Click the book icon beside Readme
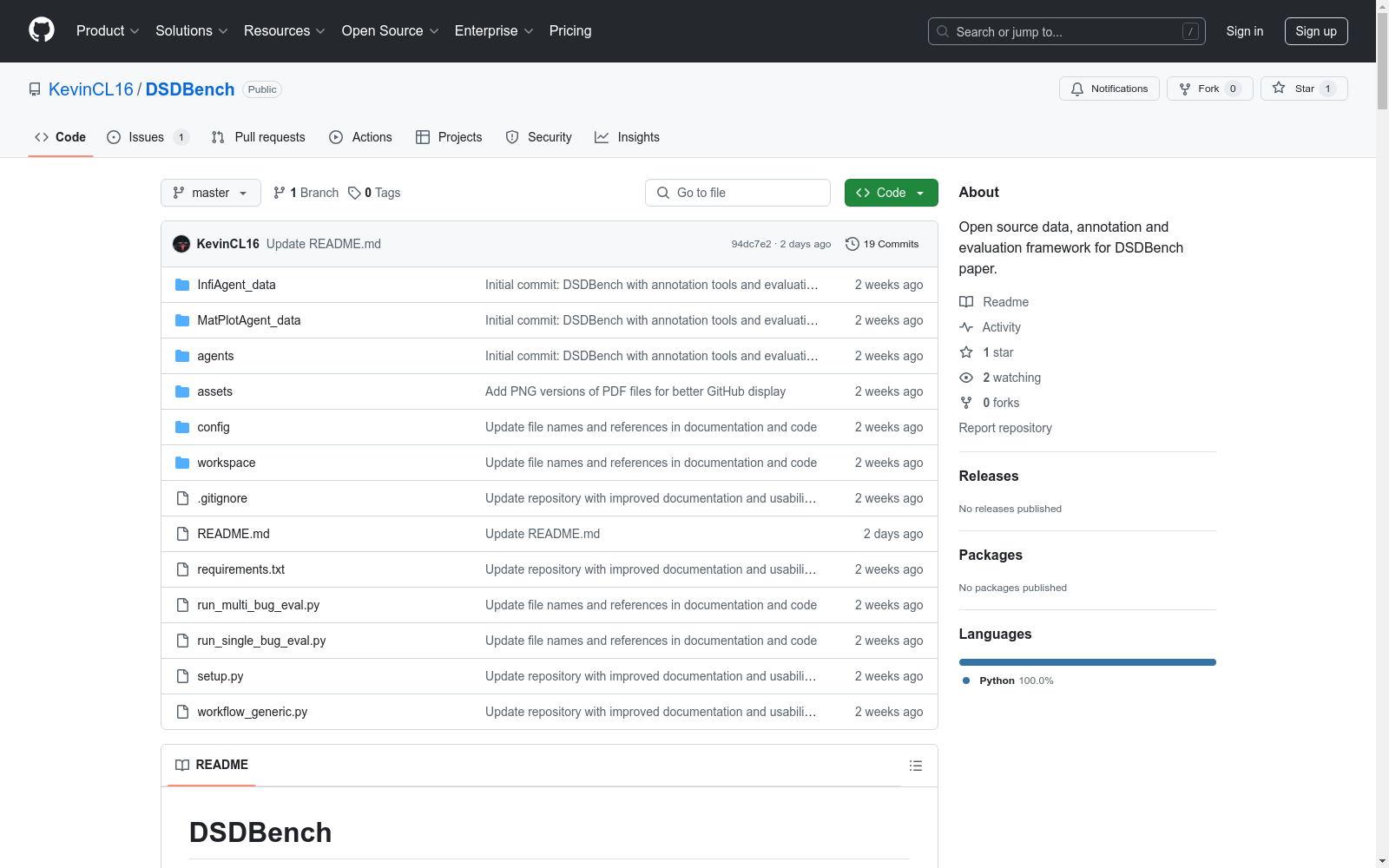The image size is (1389, 868). click(966, 302)
